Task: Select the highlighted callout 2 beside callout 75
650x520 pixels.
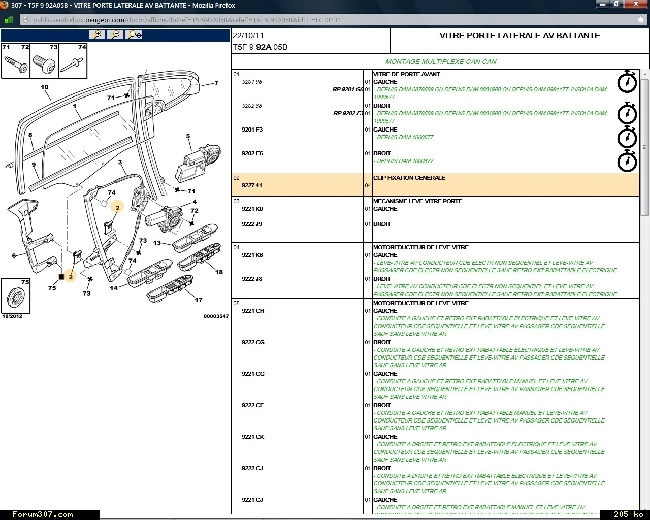Action: [71, 276]
